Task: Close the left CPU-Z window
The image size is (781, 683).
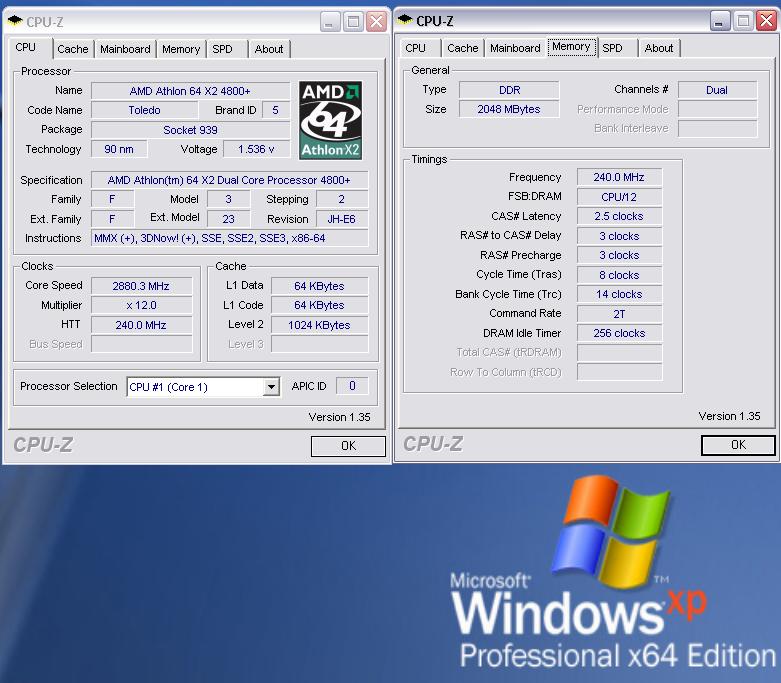Action: 376,22
